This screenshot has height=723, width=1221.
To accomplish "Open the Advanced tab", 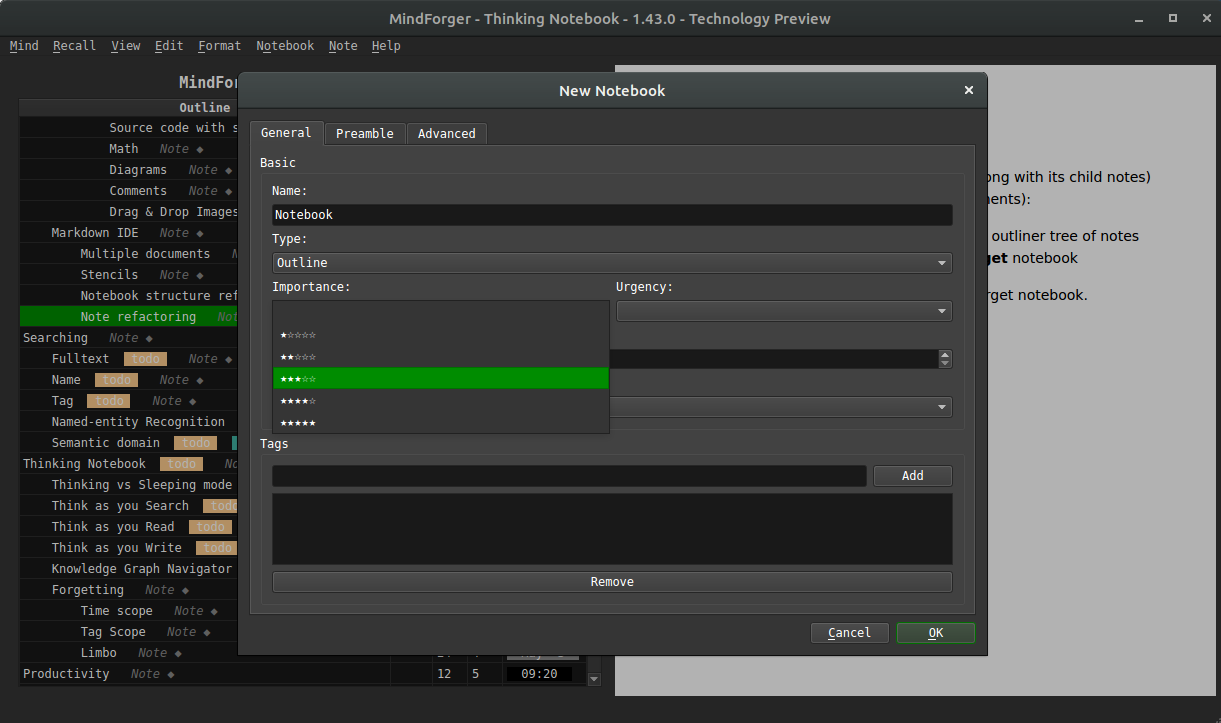I will [x=446, y=134].
